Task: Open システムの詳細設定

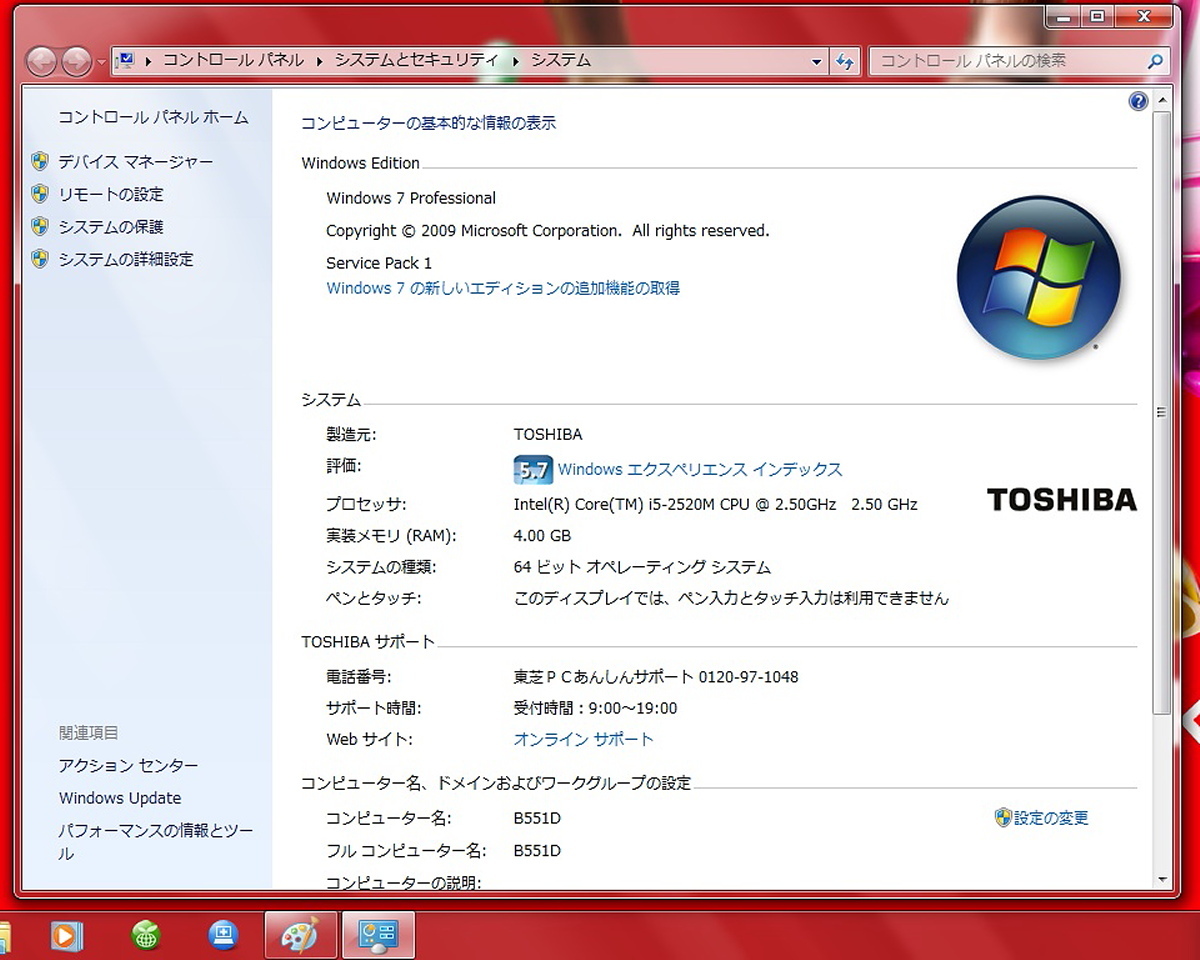Action: pos(126,259)
